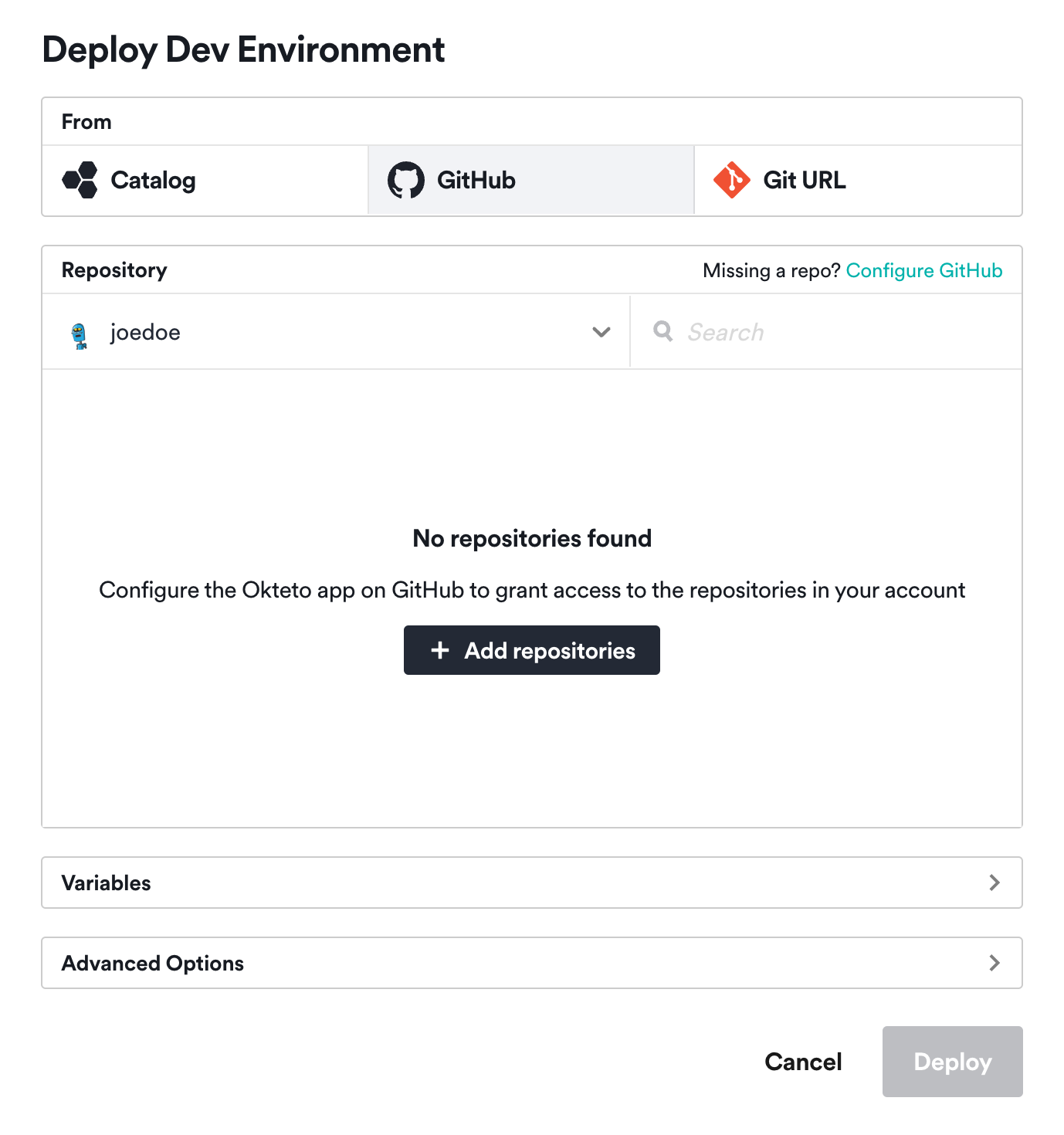Click the Cancel button
Screen dimensions: 1064x1135
803,1062
